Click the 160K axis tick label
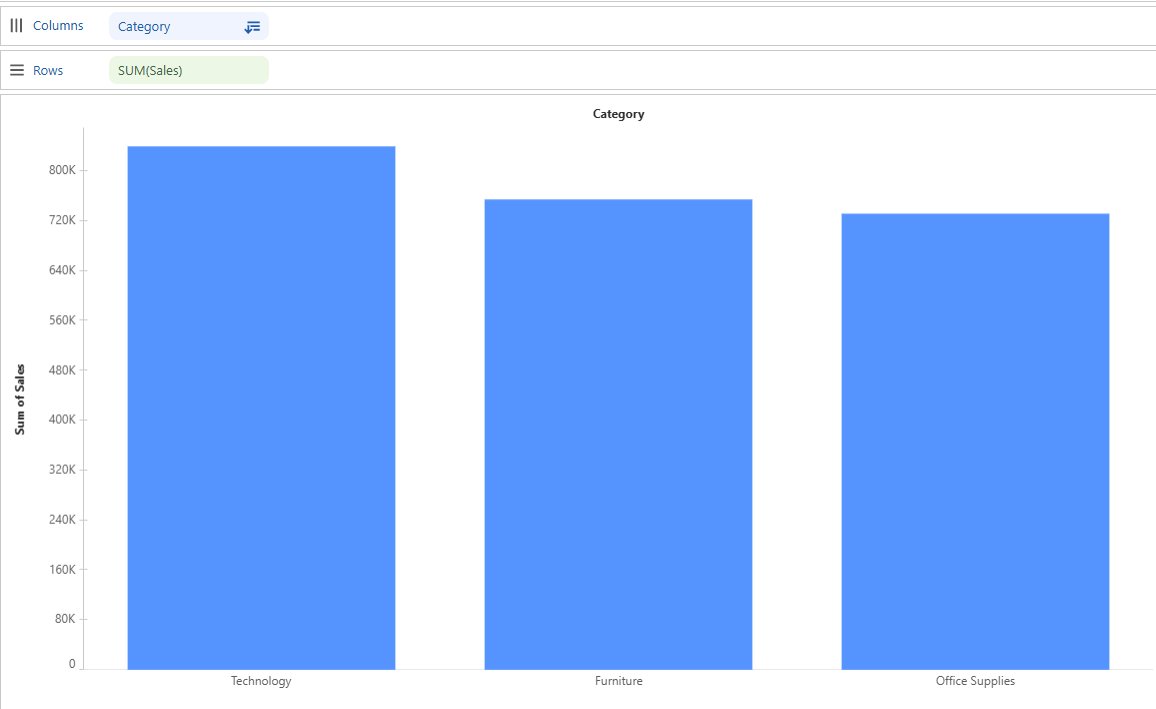This screenshot has height=709, width=1156. point(63,570)
